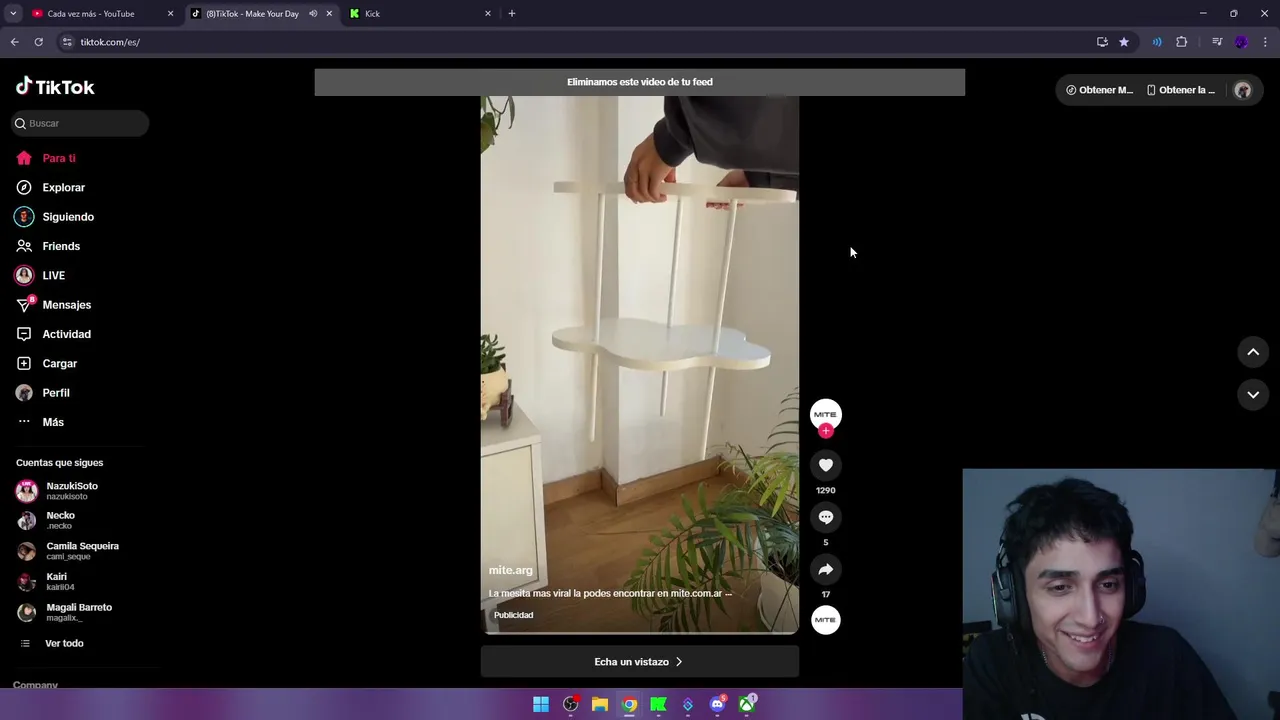Like the video with the heart icon
1280x720 pixels.
(825, 465)
